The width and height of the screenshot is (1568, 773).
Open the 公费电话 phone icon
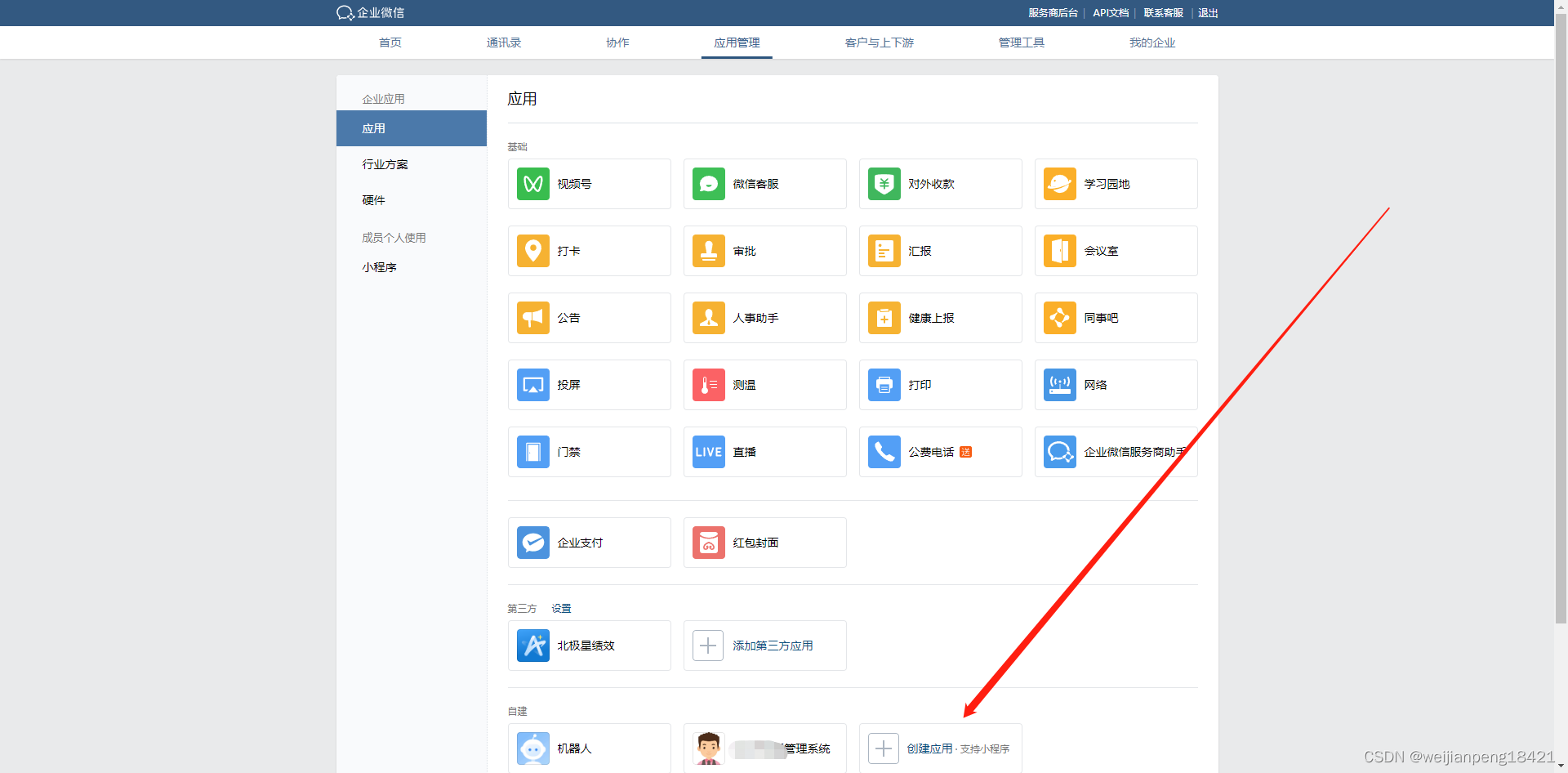[884, 452]
